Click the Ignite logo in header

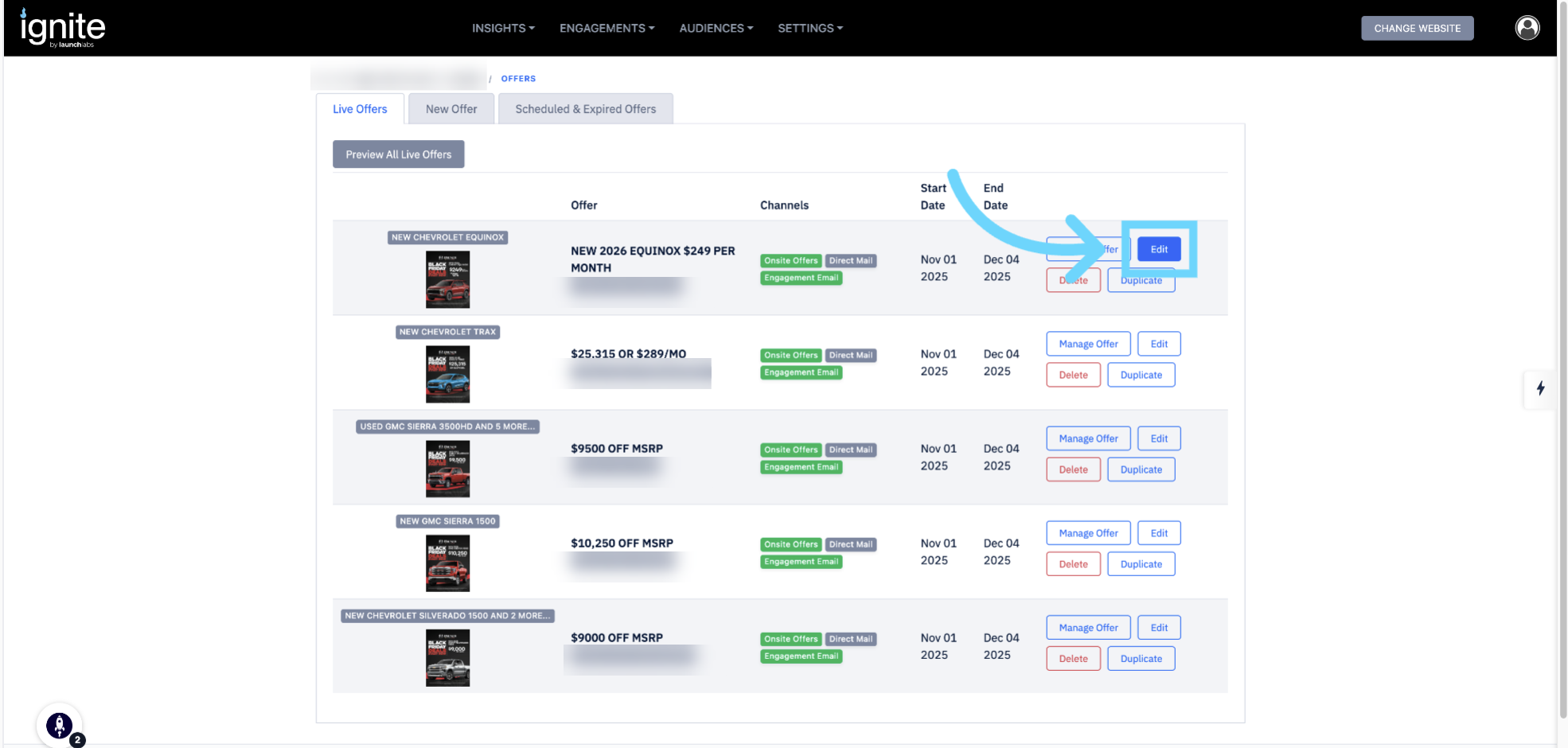pyautogui.click(x=62, y=28)
